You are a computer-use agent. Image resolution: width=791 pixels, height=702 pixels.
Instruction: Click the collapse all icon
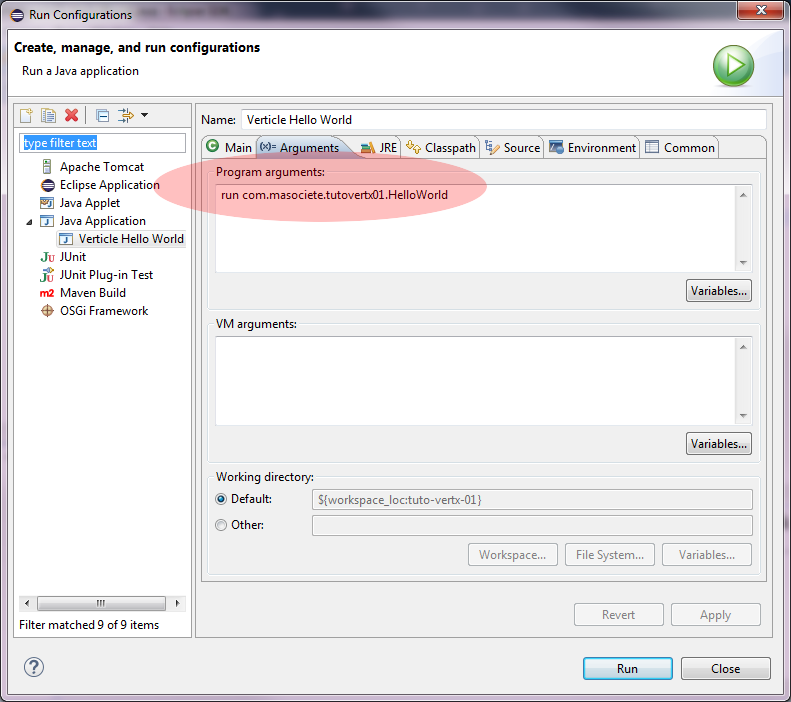[102, 115]
